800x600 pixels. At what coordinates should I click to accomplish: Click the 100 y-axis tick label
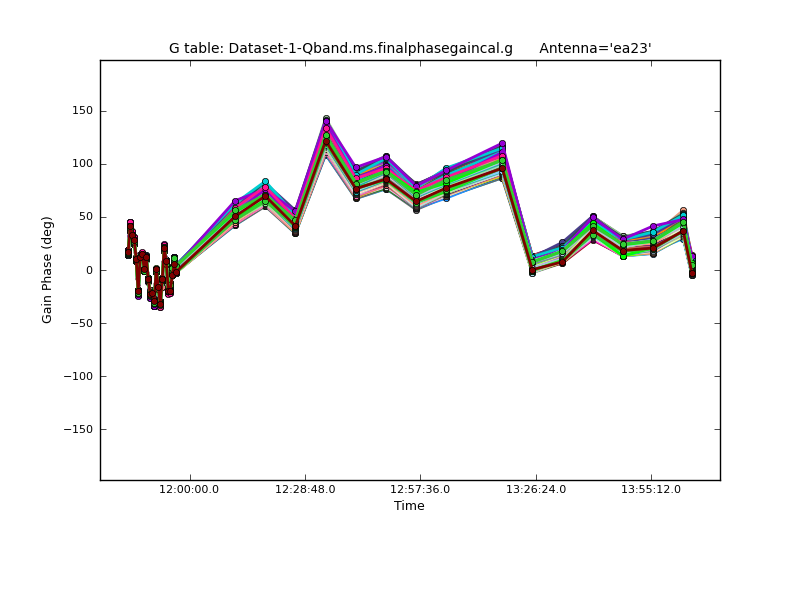pos(84,164)
